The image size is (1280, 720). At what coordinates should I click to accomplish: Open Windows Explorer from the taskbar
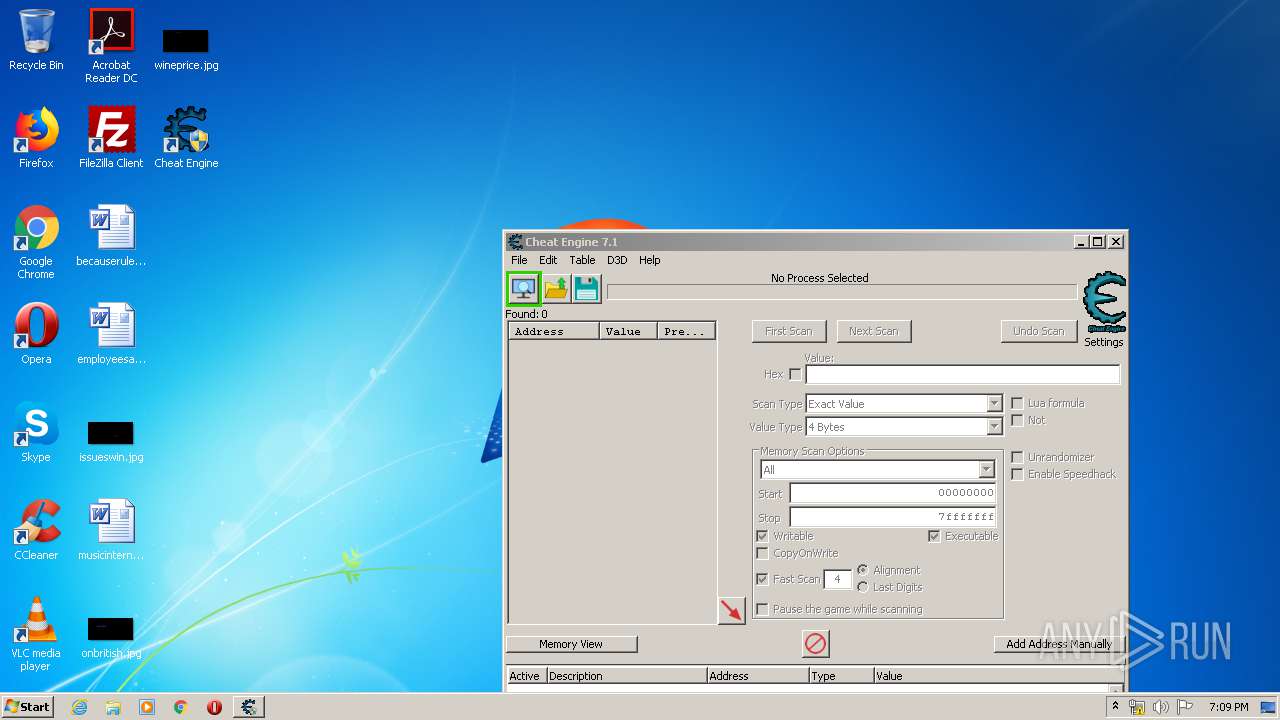click(113, 707)
